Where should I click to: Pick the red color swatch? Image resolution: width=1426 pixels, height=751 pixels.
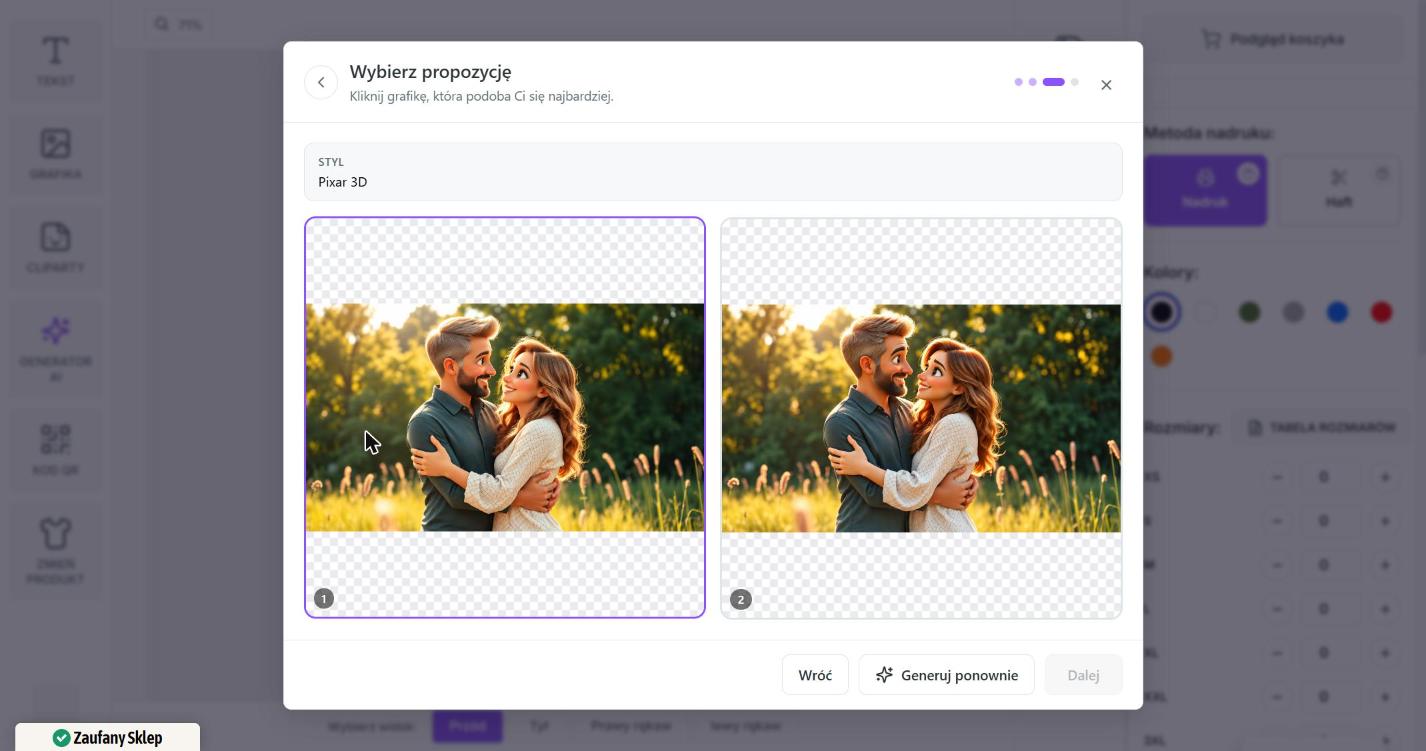point(1381,313)
